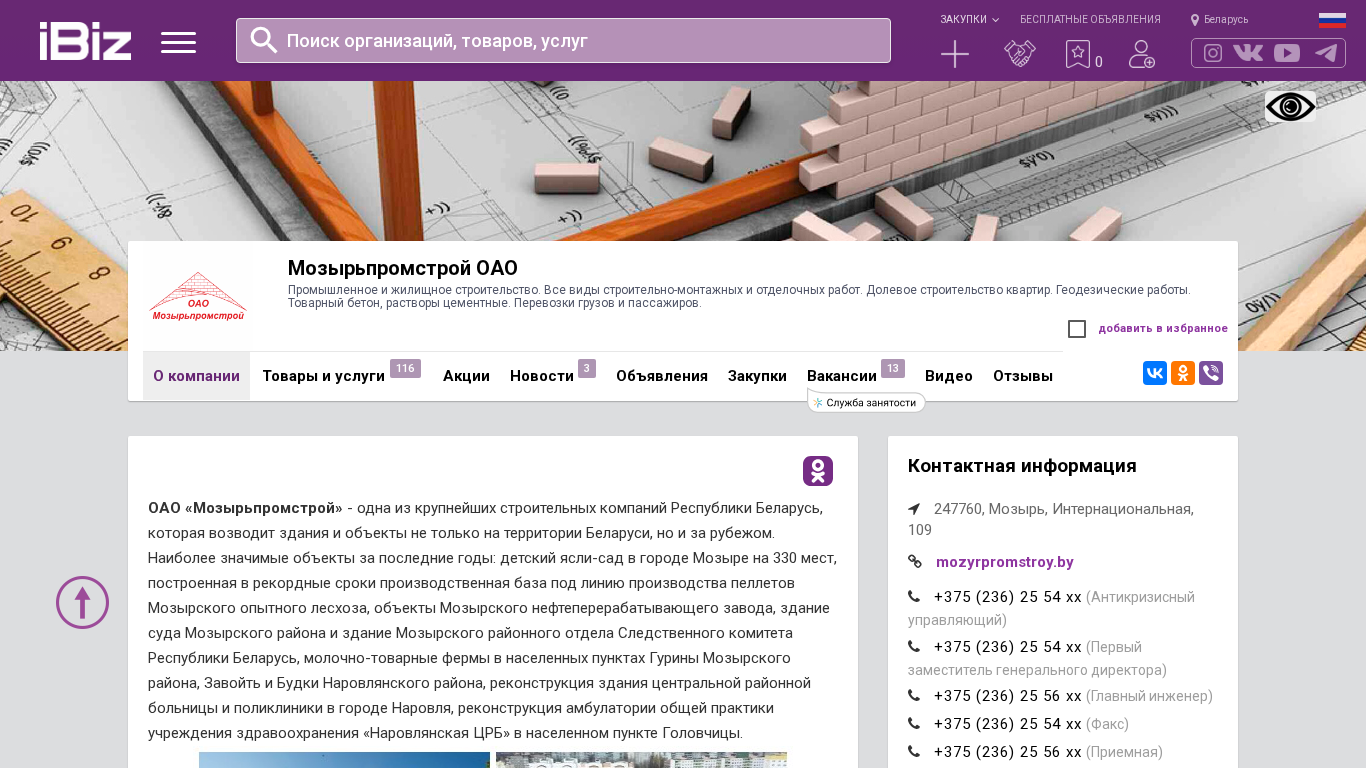1366x768 pixels.
Task: Click Первый заместитель phone number
Action: (1008, 647)
